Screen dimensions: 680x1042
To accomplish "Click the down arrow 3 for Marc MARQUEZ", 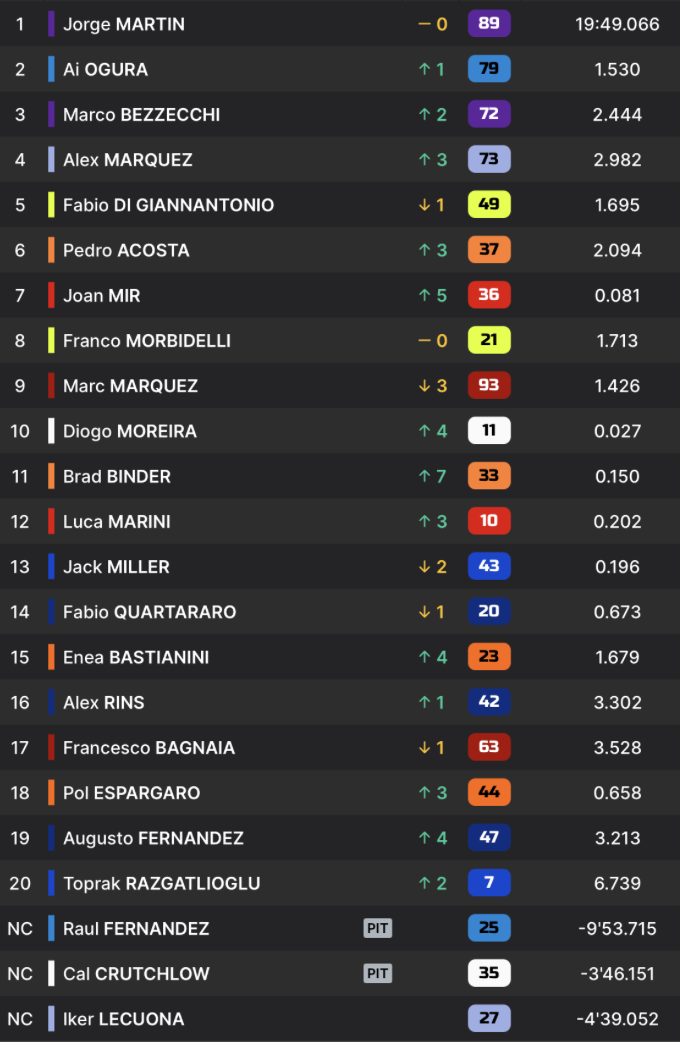I will pyautogui.click(x=433, y=385).
